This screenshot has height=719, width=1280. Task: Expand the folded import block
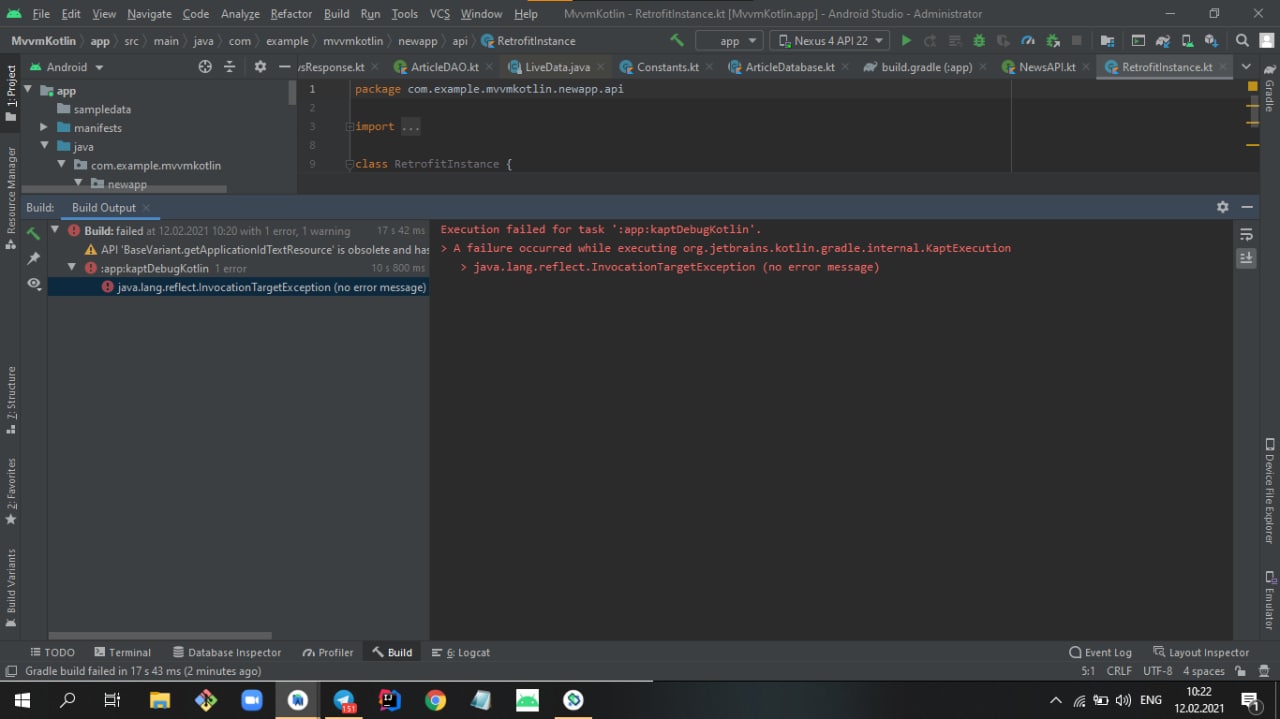pos(350,126)
